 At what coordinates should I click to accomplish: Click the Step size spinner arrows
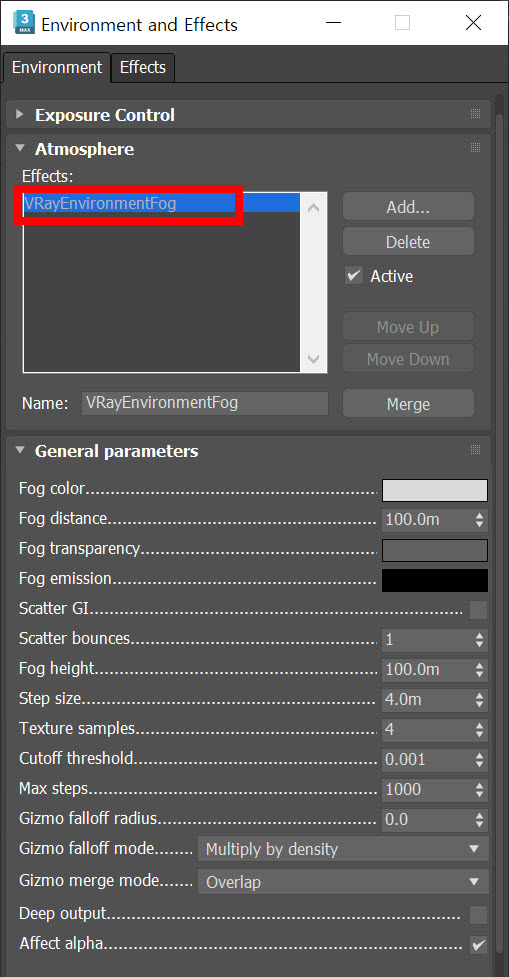click(x=479, y=700)
